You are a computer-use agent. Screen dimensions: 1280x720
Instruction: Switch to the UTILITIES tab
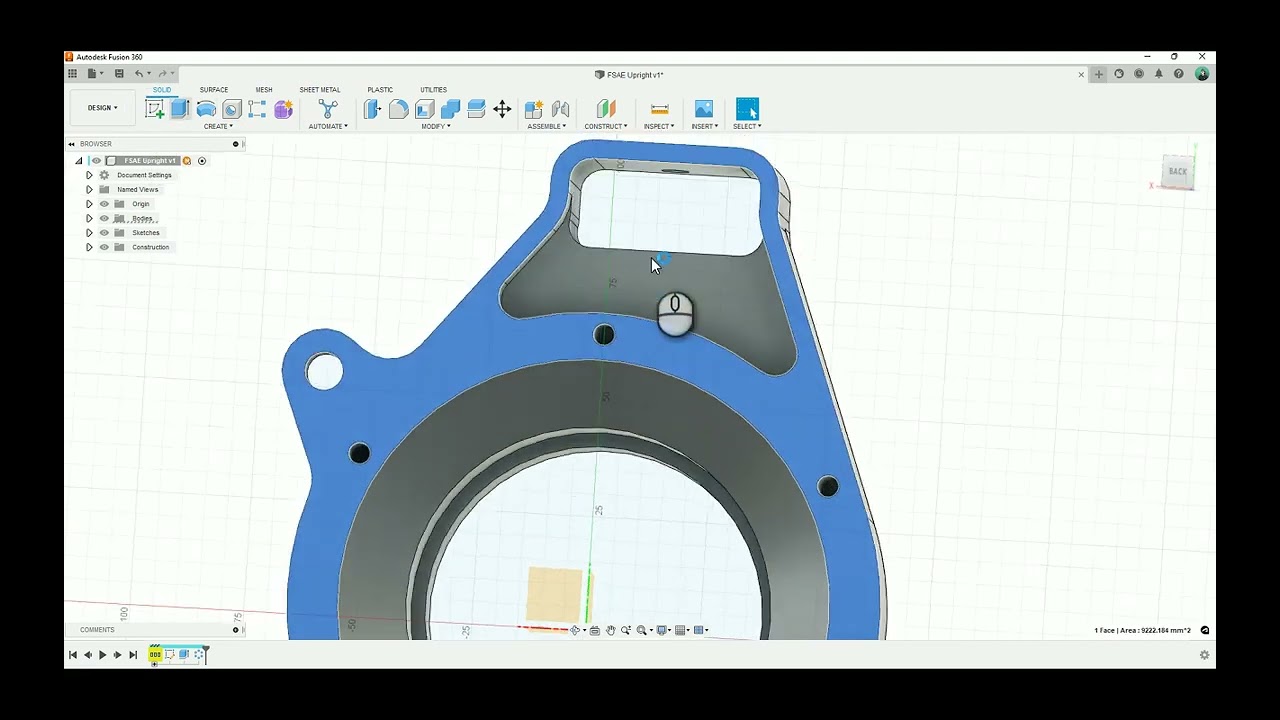point(433,90)
